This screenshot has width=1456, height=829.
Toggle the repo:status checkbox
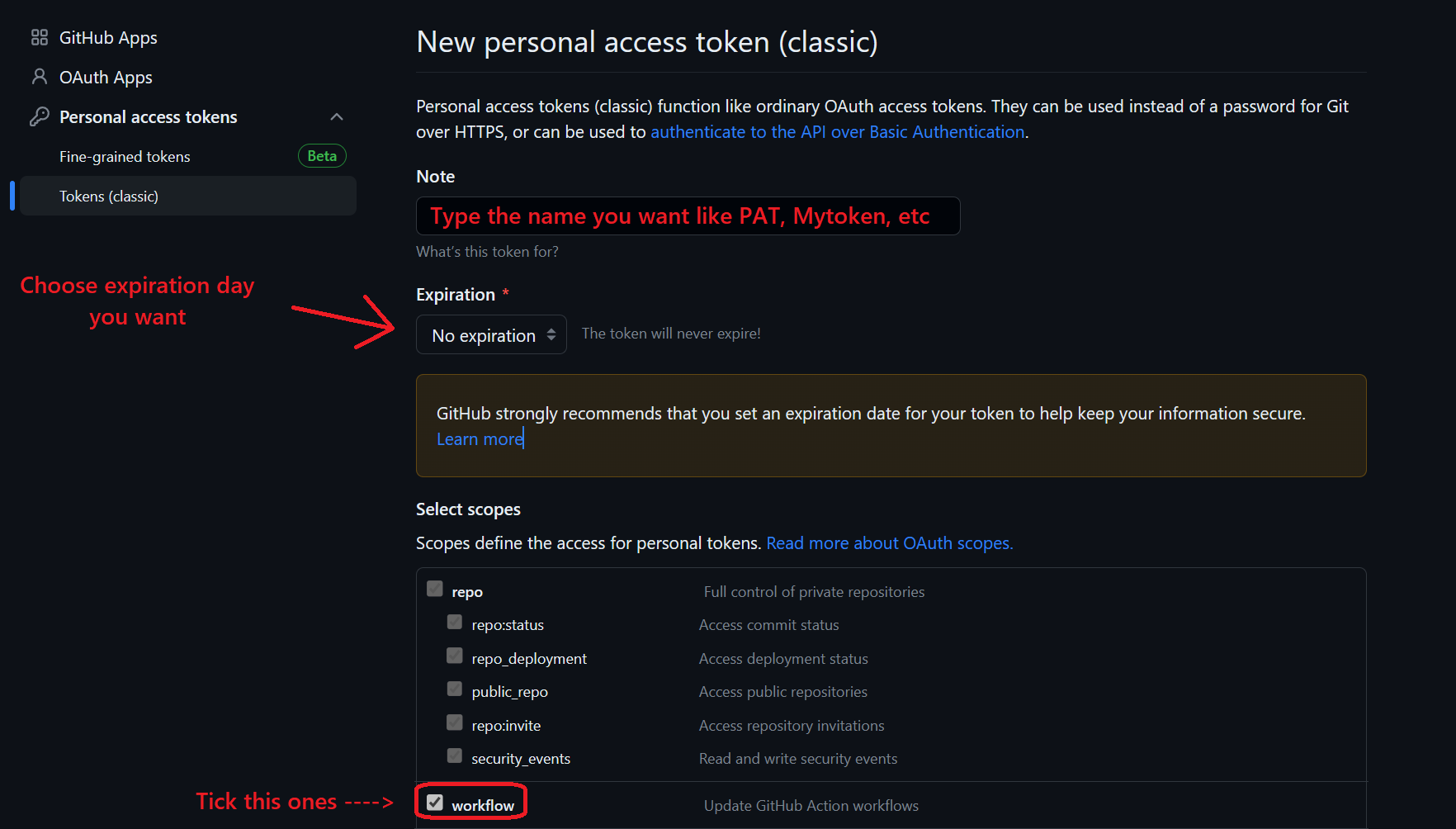(455, 622)
